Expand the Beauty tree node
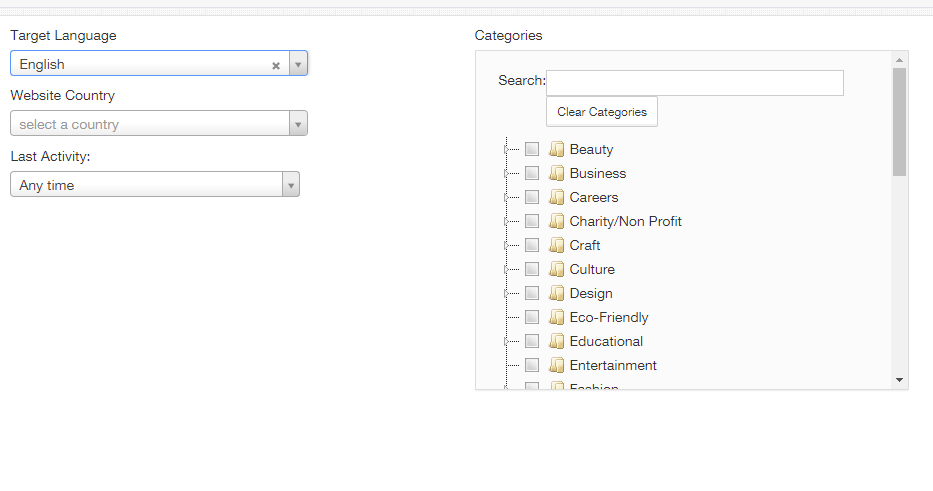This screenshot has height=491, width=933. [x=507, y=149]
